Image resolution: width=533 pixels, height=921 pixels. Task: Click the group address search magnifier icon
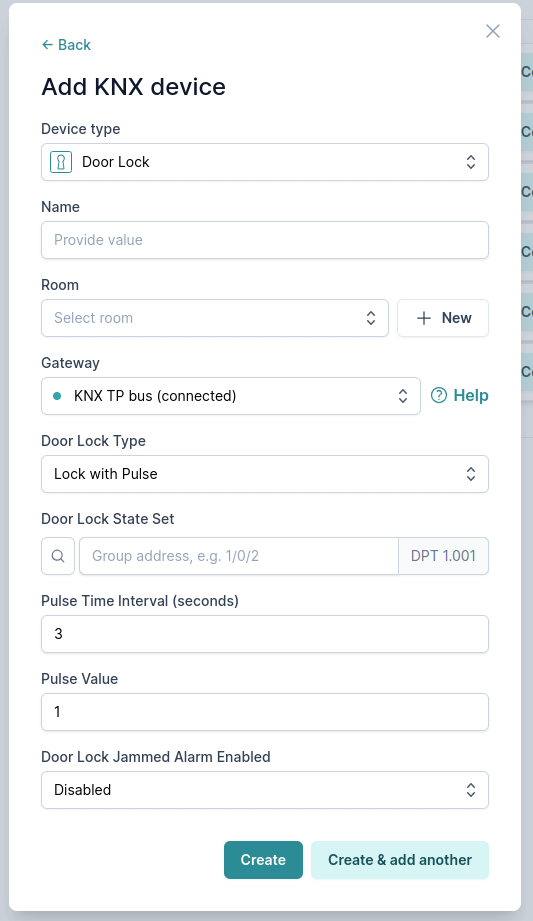[58, 556]
